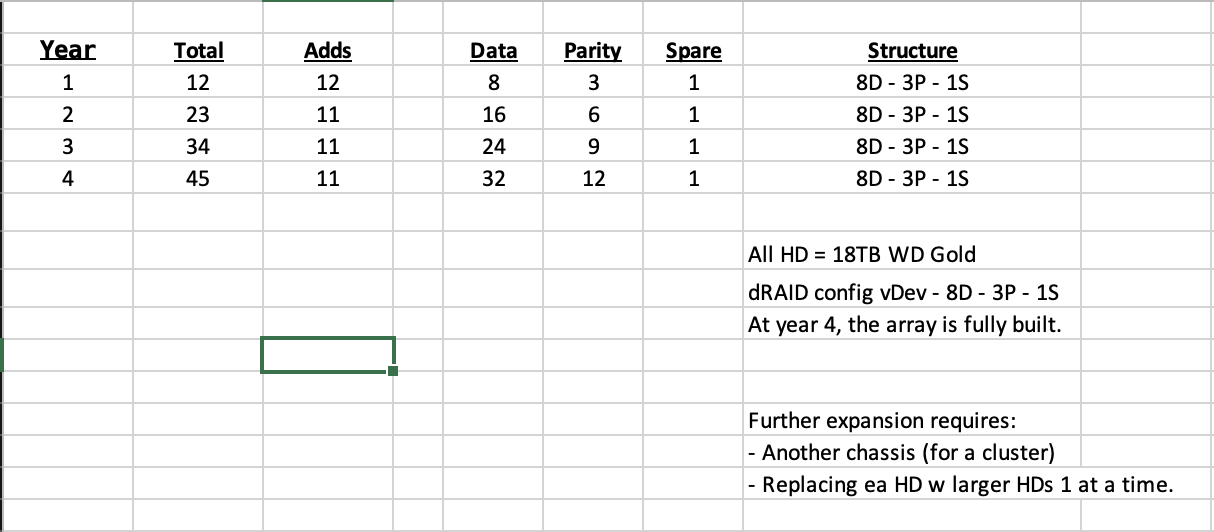Select the 'Replacing ea HD w larger HDs' cell
Viewport: 1214px width, 532px height.
(x=960, y=486)
